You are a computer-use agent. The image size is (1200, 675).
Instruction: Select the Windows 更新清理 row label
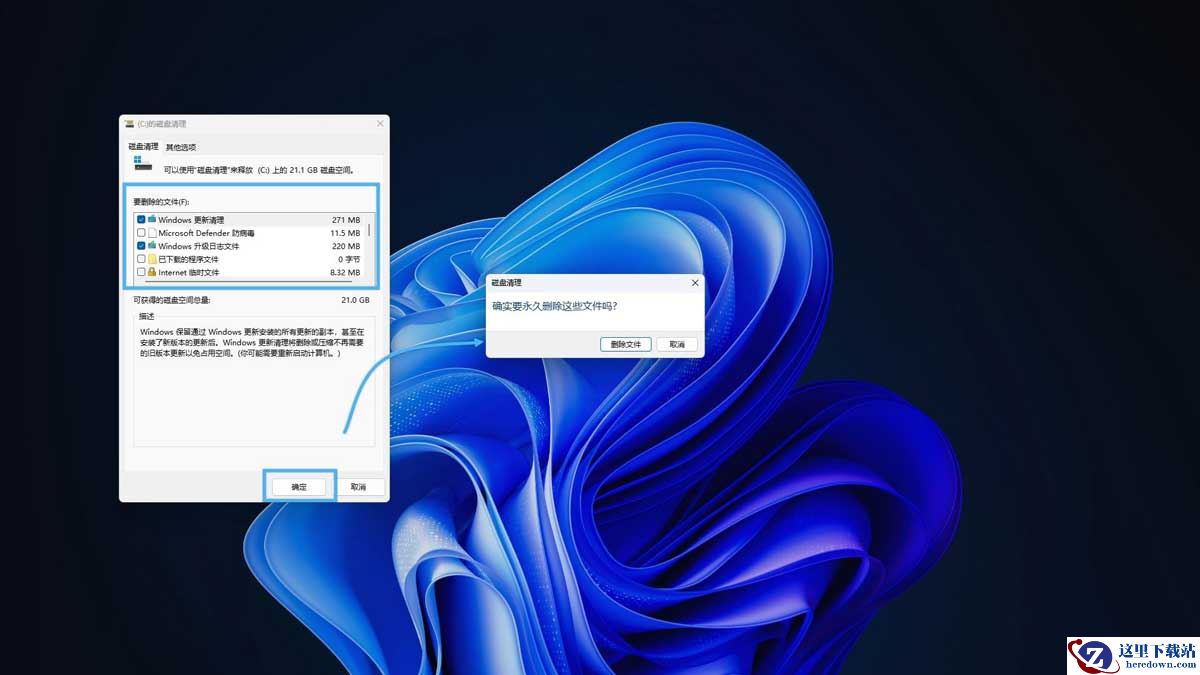coord(191,220)
